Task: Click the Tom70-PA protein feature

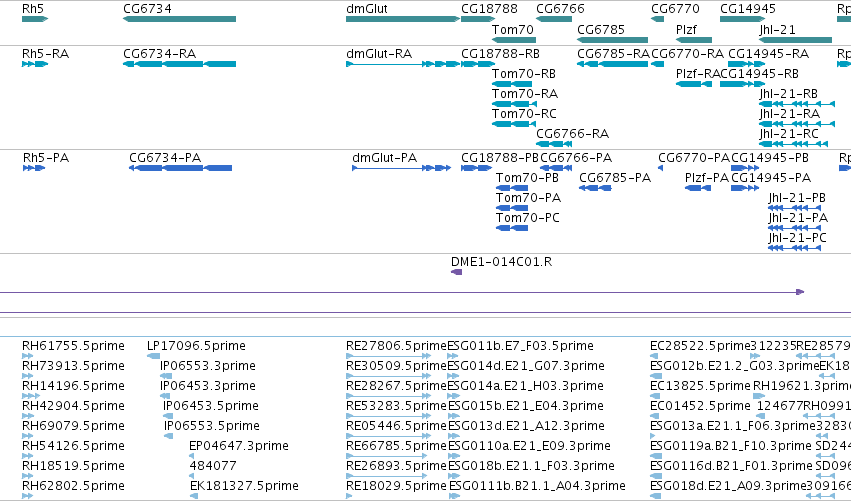Action: (x=512, y=208)
